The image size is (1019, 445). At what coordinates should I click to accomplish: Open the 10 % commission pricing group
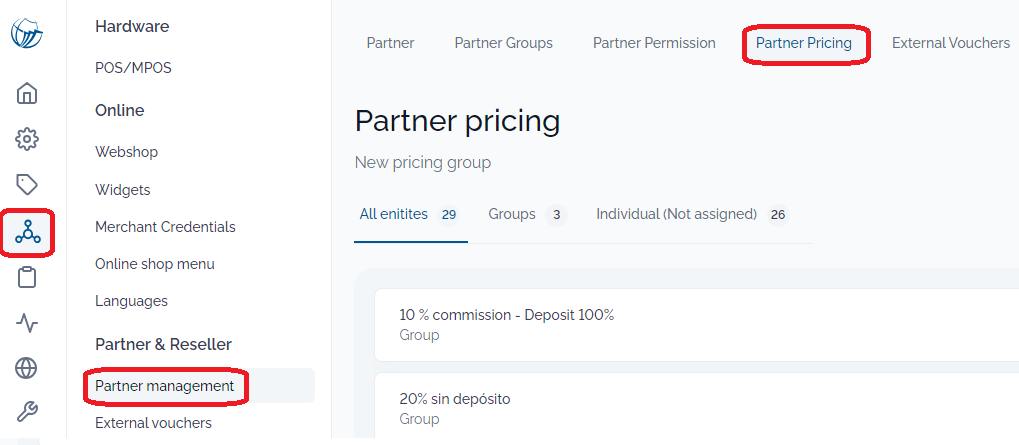click(x=697, y=325)
